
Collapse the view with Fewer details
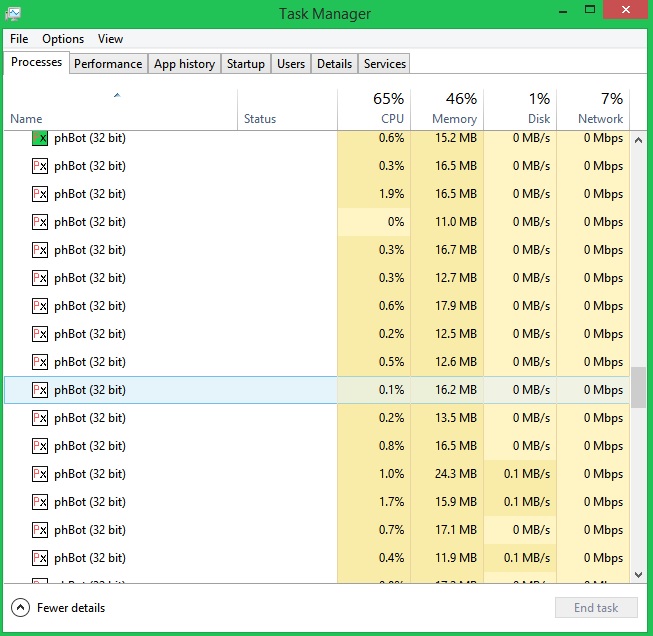pos(58,607)
